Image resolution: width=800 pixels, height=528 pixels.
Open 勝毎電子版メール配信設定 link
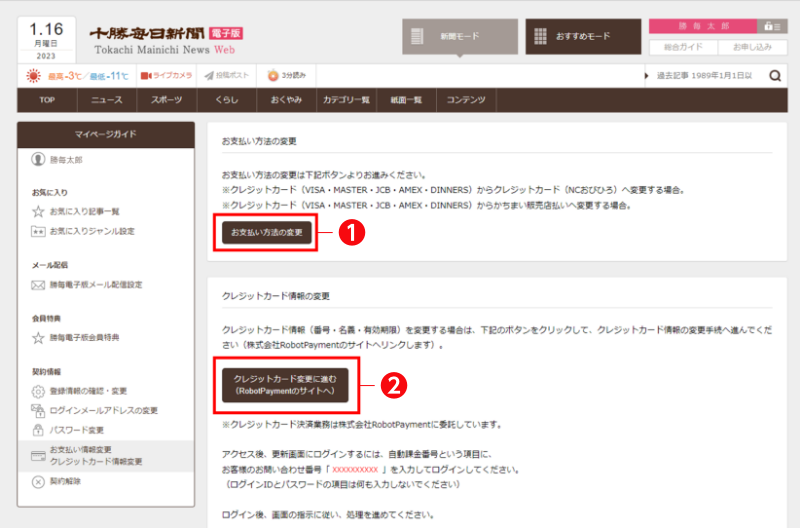95,285
